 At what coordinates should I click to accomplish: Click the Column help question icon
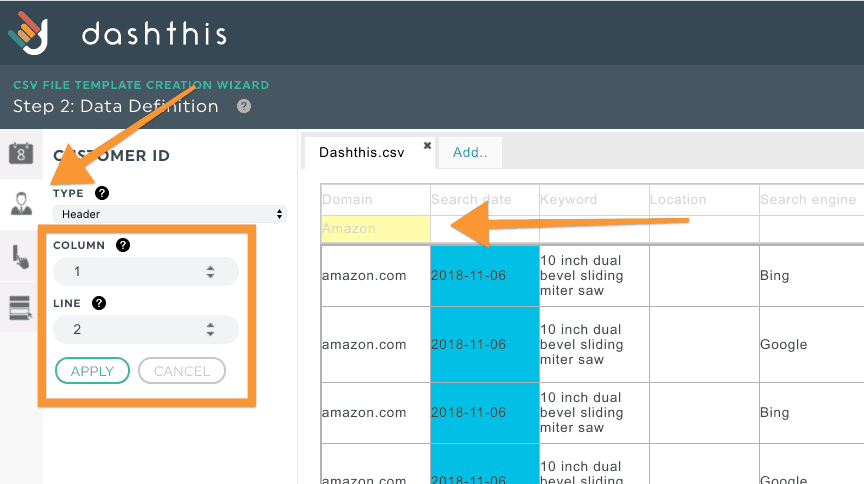pos(123,245)
